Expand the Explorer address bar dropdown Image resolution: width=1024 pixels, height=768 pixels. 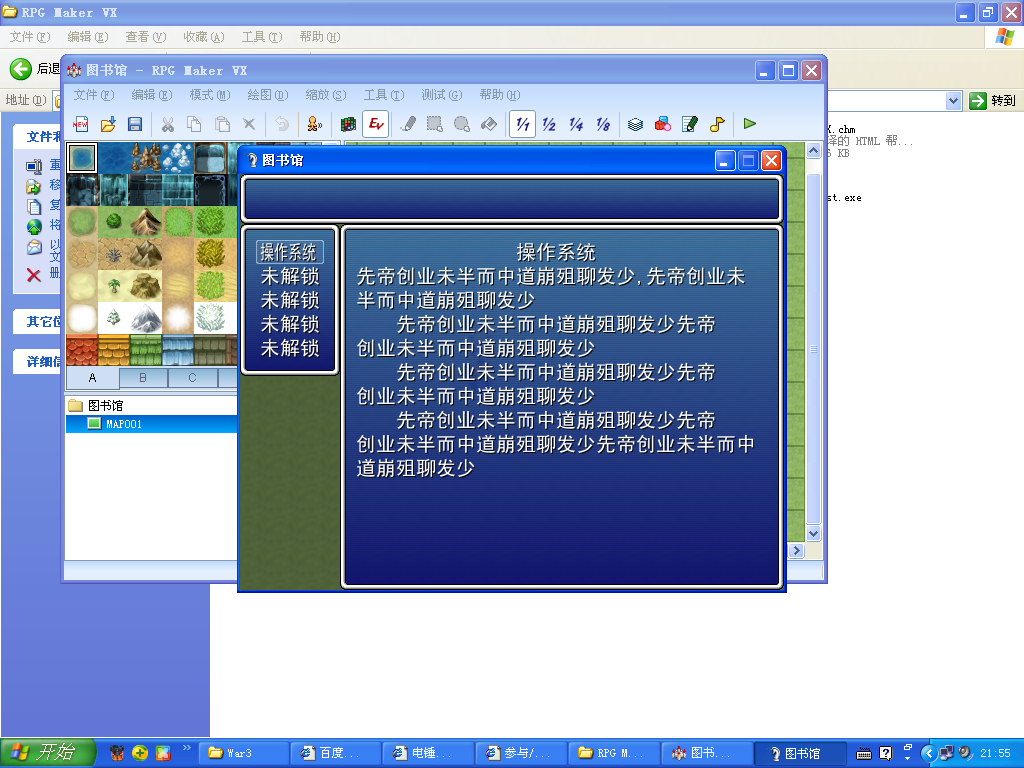(x=953, y=101)
